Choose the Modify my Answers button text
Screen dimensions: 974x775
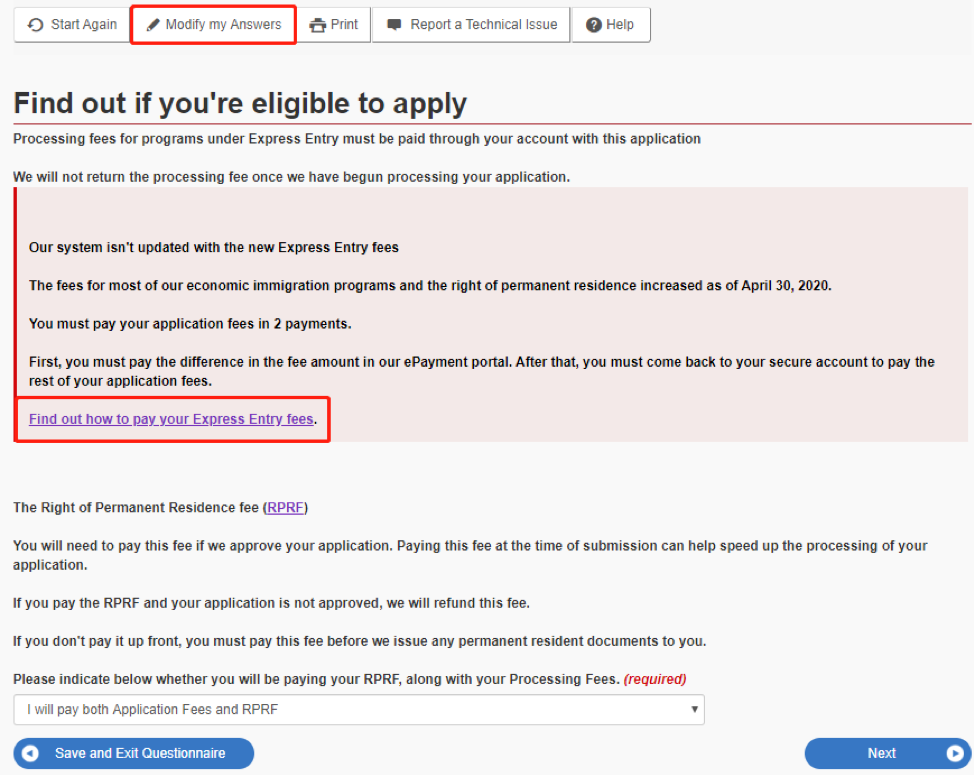[223, 25]
